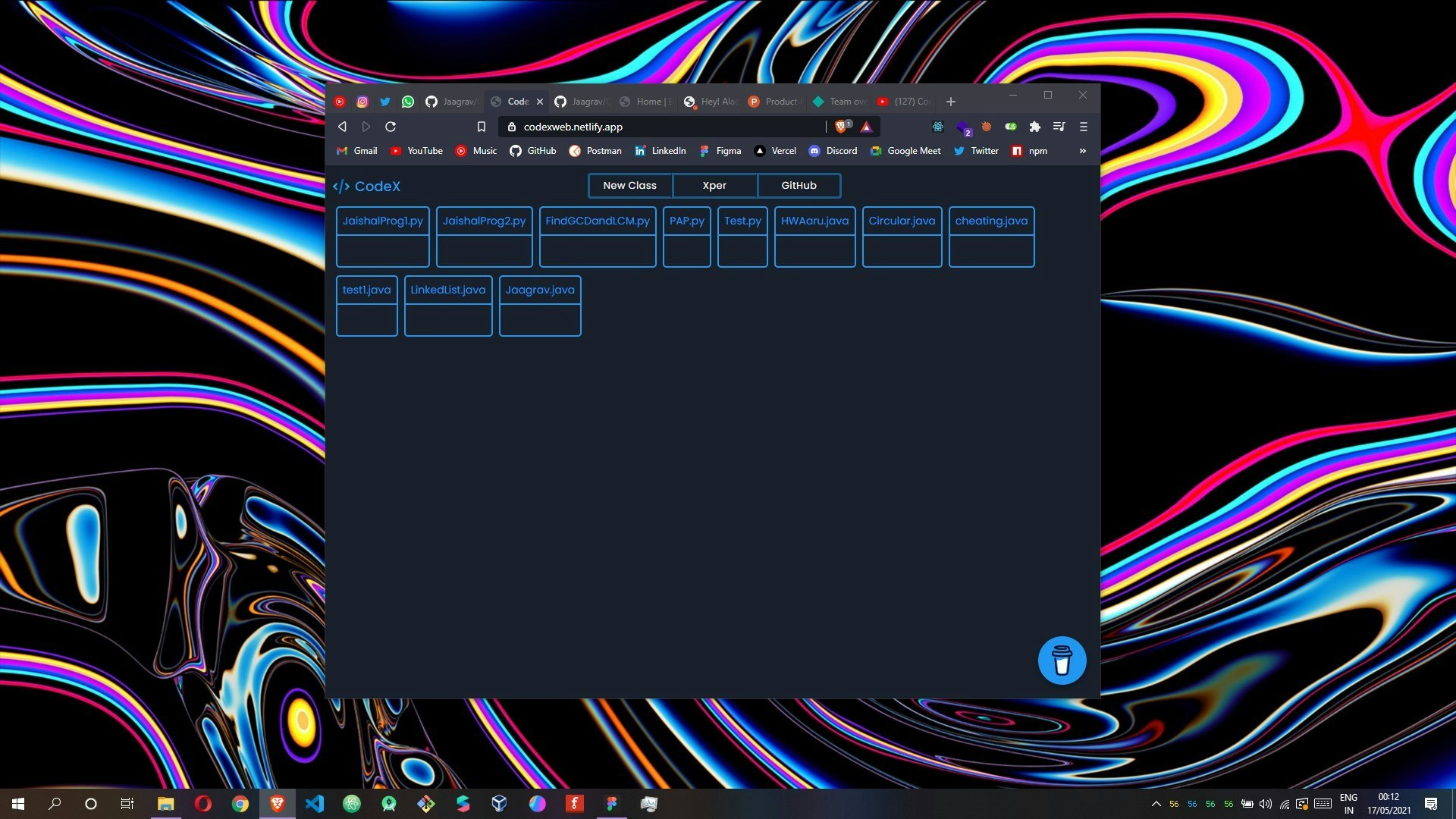The width and height of the screenshot is (1456, 819).
Task: Click the Xper button
Action: pyautogui.click(x=714, y=186)
